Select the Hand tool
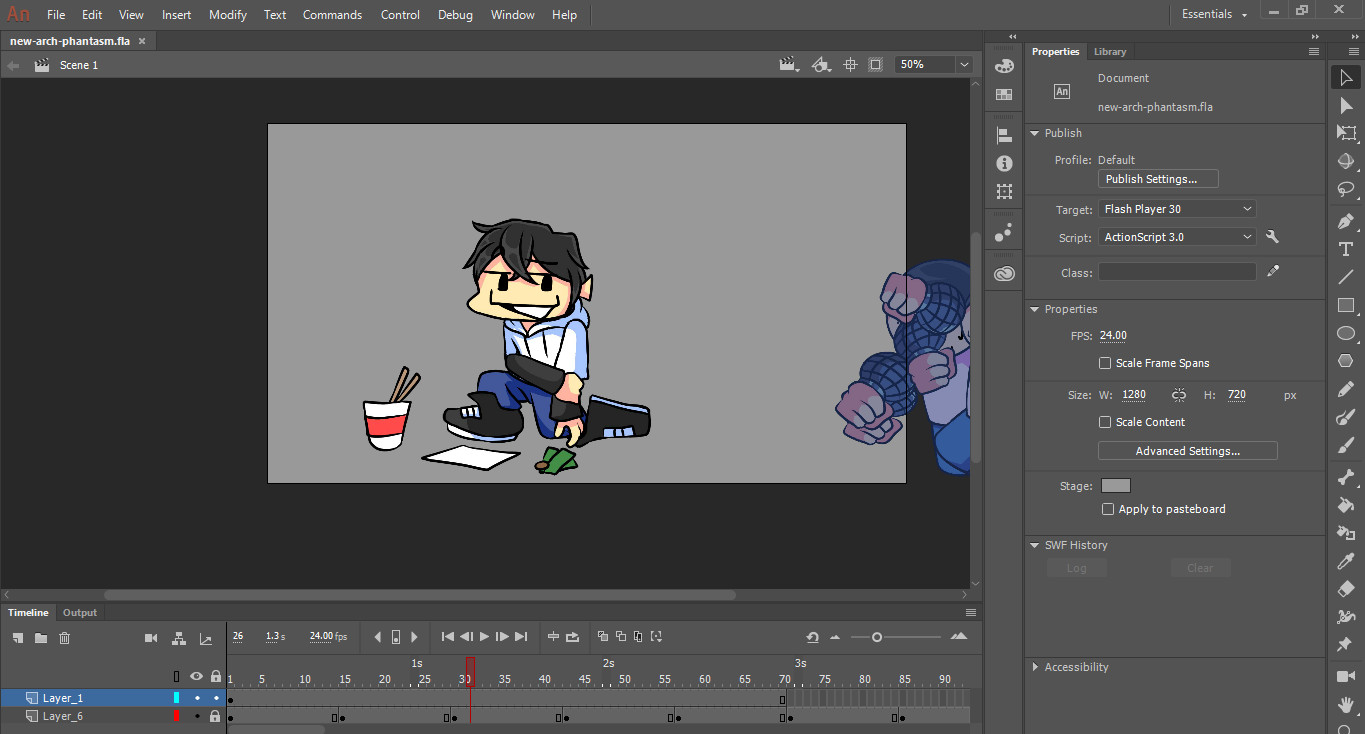The width and height of the screenshot is (1365, 734). click(x=1346, y=704)
